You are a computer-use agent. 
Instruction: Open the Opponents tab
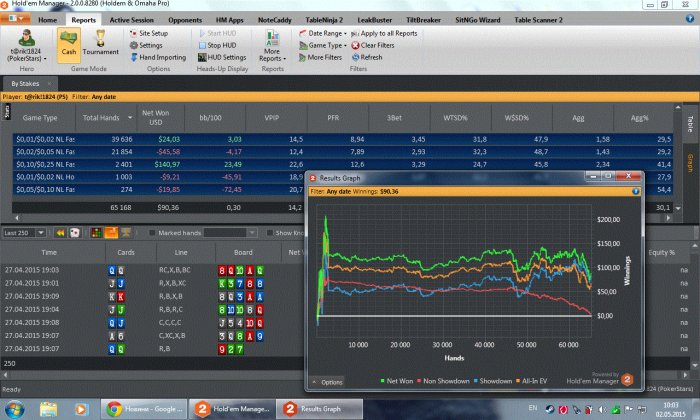coord(185,20)
